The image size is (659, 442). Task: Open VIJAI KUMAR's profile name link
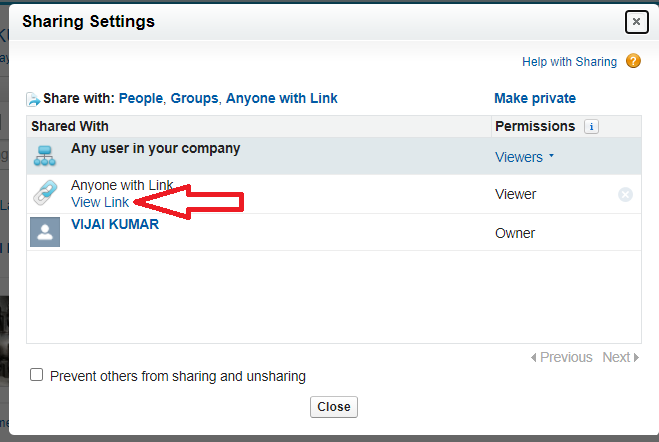[115, 224]
